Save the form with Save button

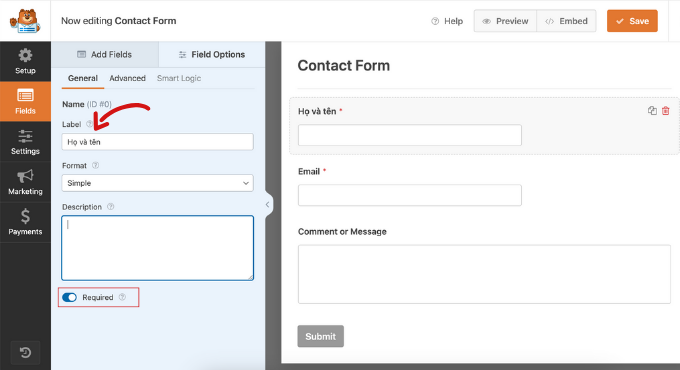point(632,21)
